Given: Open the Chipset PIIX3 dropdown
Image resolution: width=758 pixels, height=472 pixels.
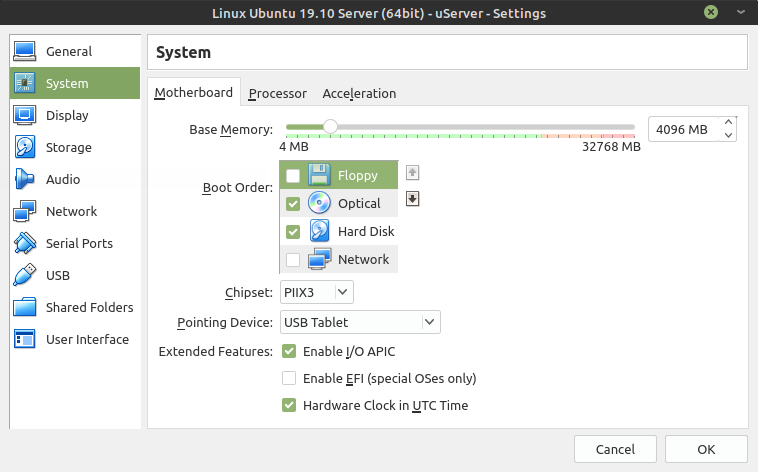Looking at the screenshot, I should pyautogui.click(x=317, y=292).
